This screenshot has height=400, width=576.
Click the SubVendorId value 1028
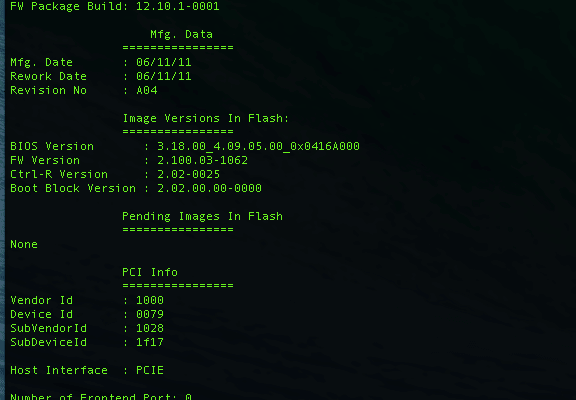pos(150,328)
